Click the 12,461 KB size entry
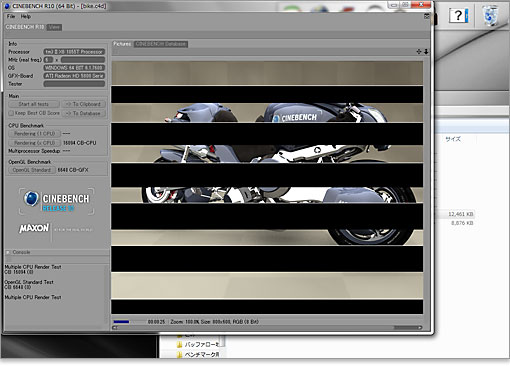Image resolution: width=510 pixels, height=366 pixels. 461,214
